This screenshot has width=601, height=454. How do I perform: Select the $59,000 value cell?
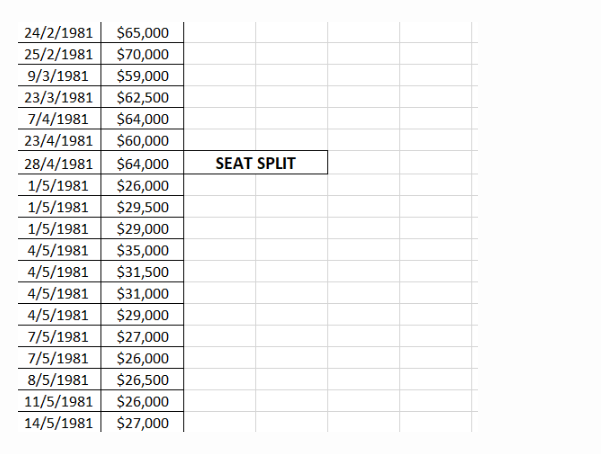coord(143,75)
